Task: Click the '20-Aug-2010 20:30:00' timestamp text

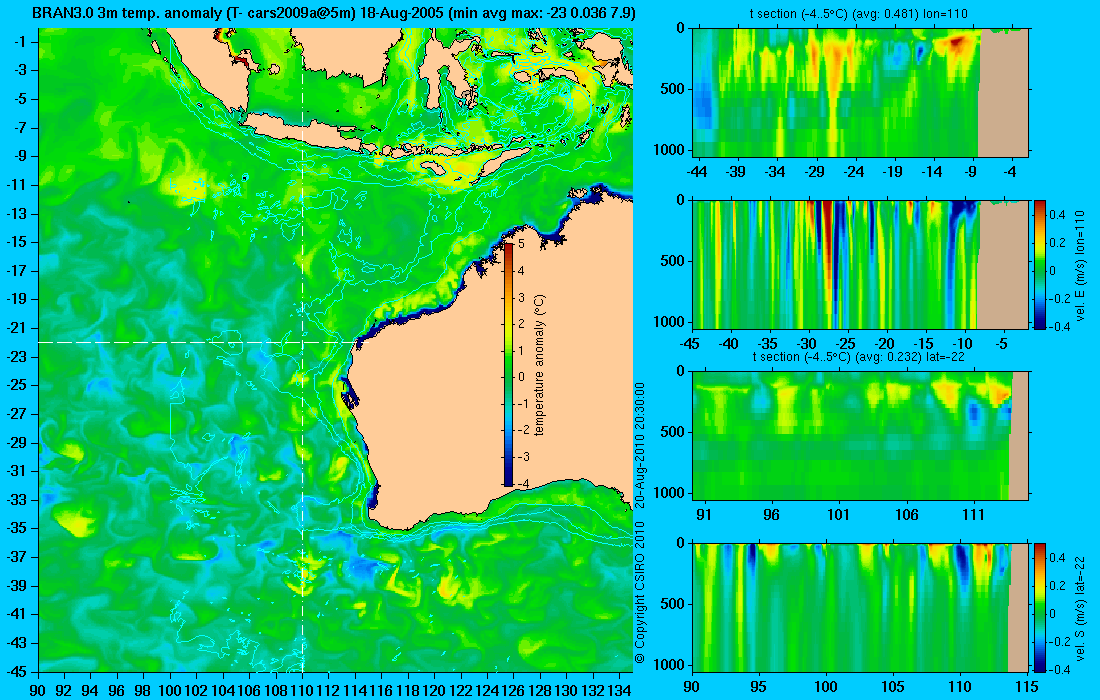Action: (x=639, y=445)
